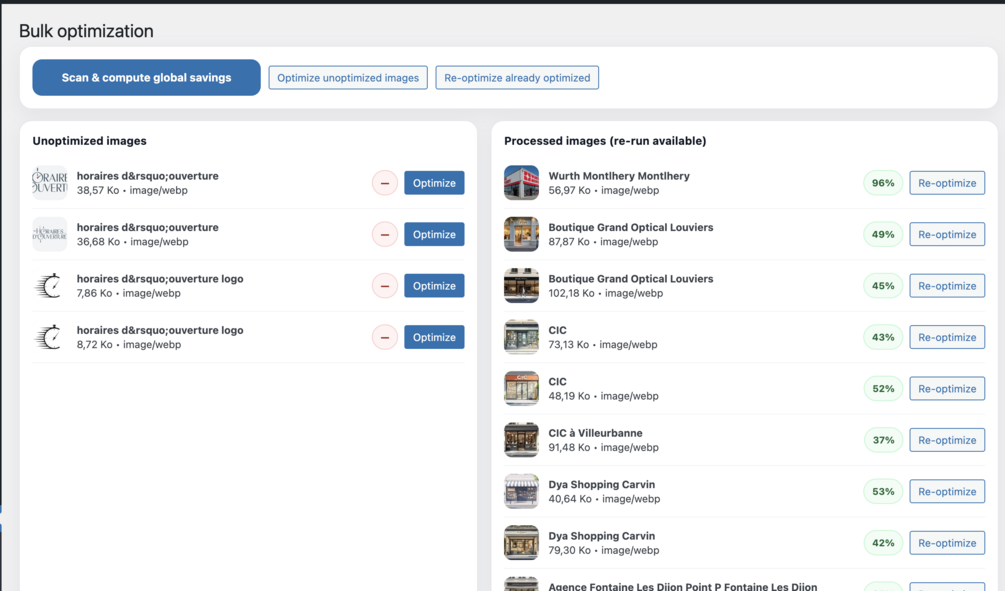Click the 45% savings badge
This screenshot has height=591, width=1005.
click(883, 286)
